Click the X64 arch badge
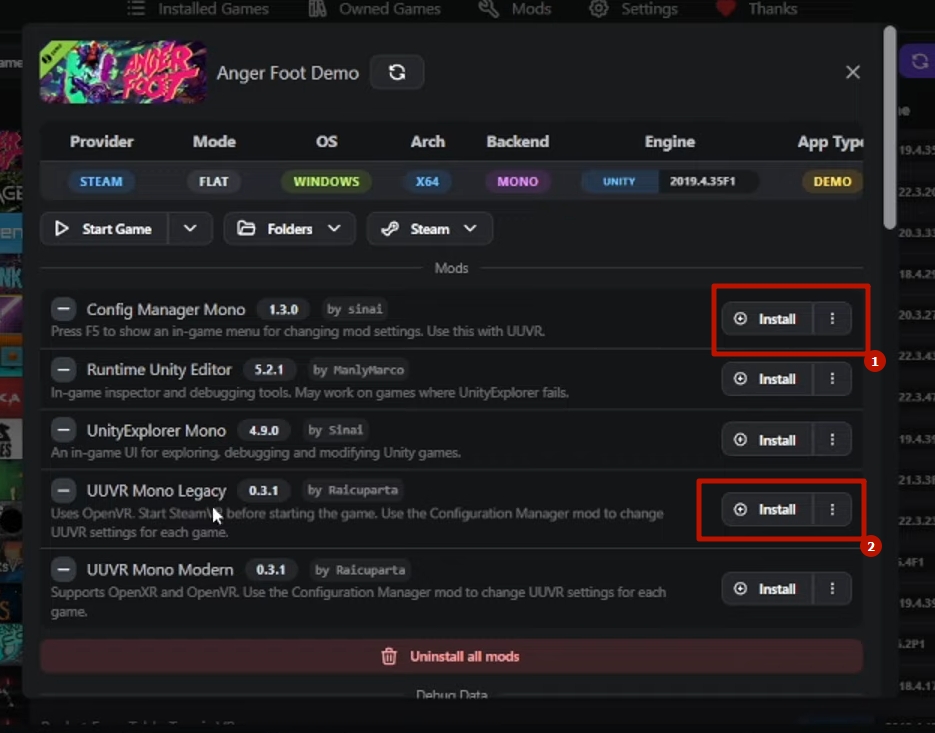935x733 pixels. [427, 181]
